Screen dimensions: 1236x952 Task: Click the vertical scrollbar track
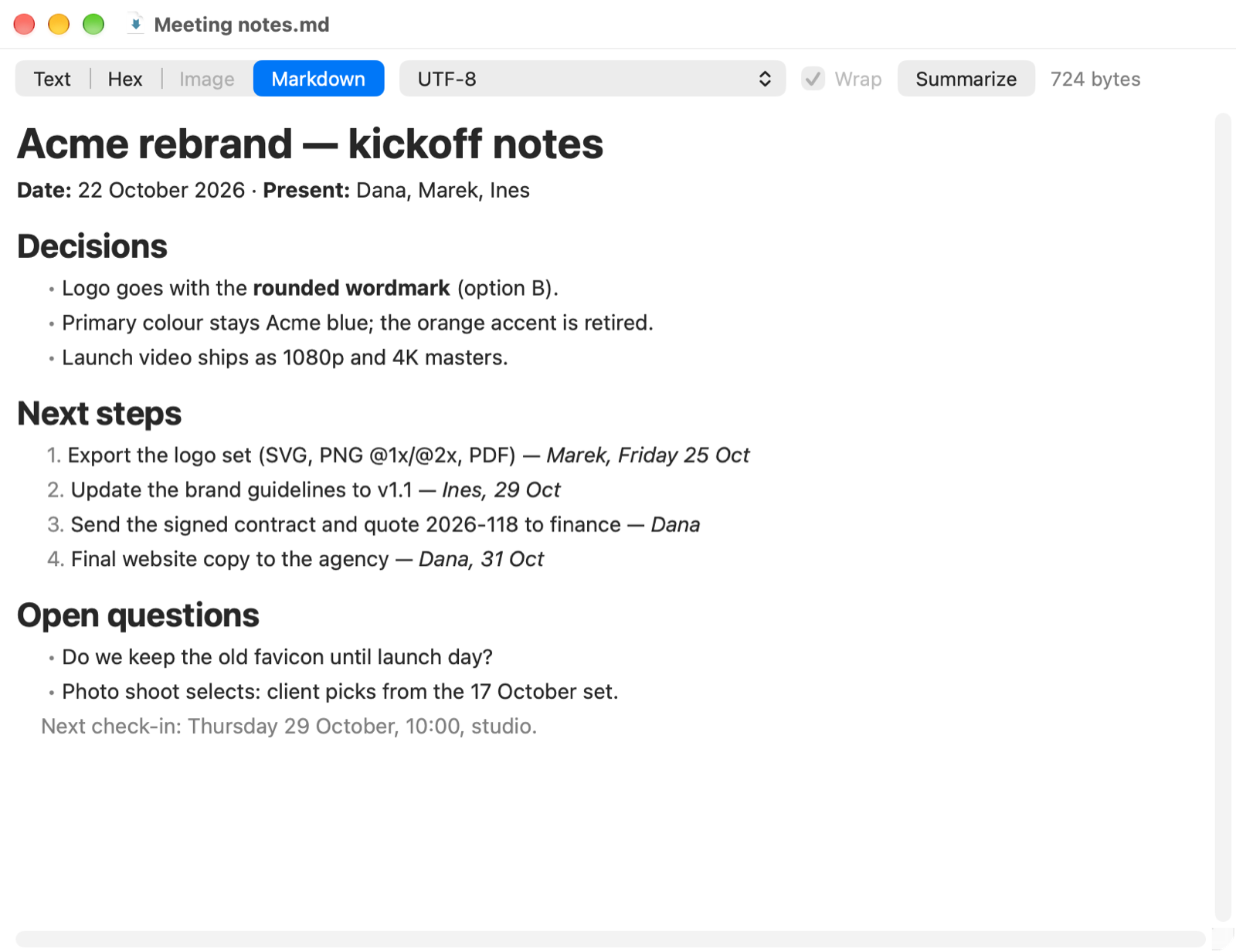[x=1222, y=517]
